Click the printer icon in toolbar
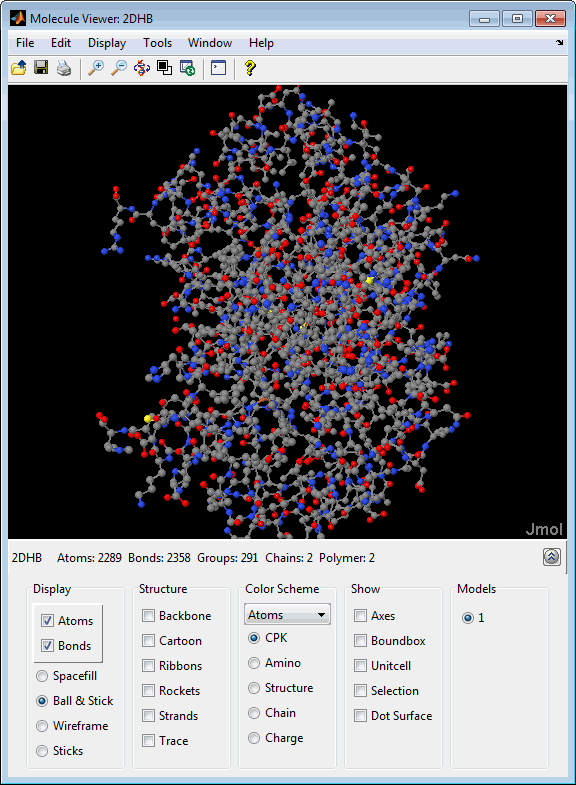The height and width of the screenshot is (785, 576). pos(64,68)
